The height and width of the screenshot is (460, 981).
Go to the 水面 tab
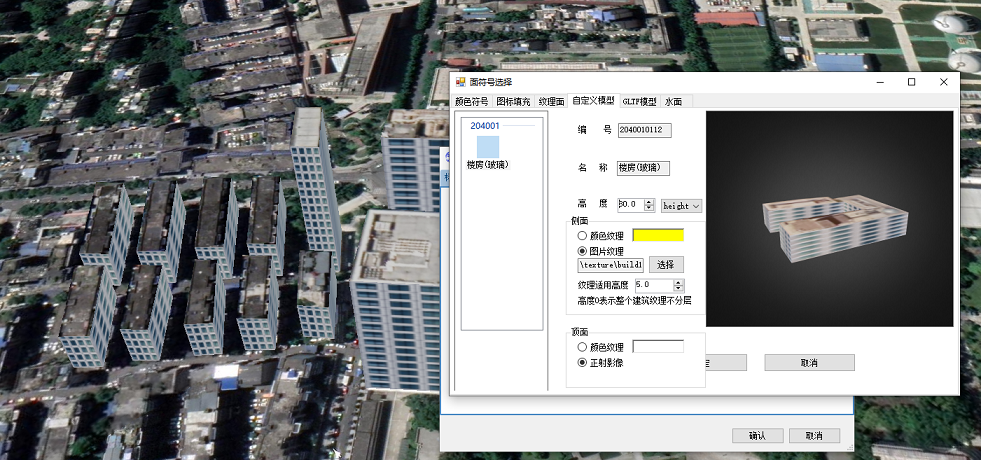[674, 102]
